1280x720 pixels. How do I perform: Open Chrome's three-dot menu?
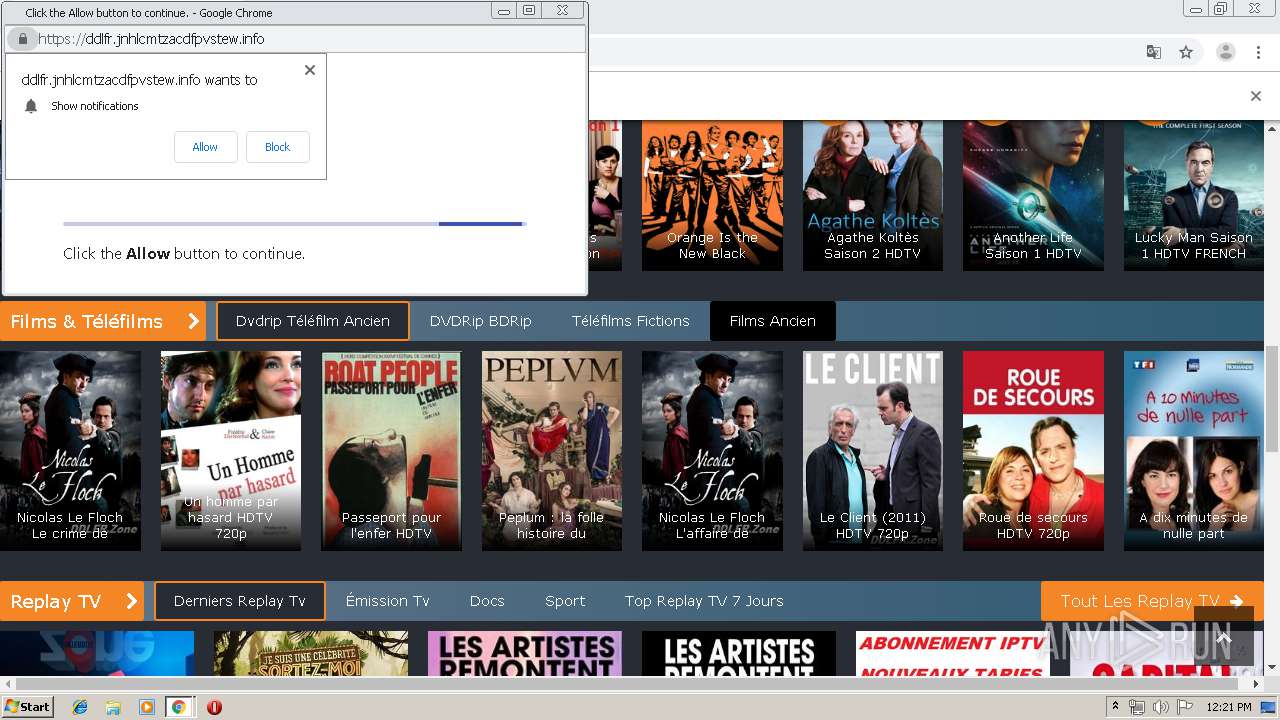coord(1258,52)
